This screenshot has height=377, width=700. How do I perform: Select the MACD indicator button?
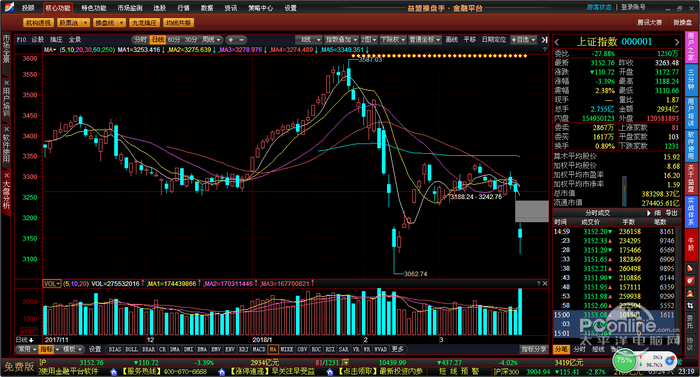coord(259,349)
